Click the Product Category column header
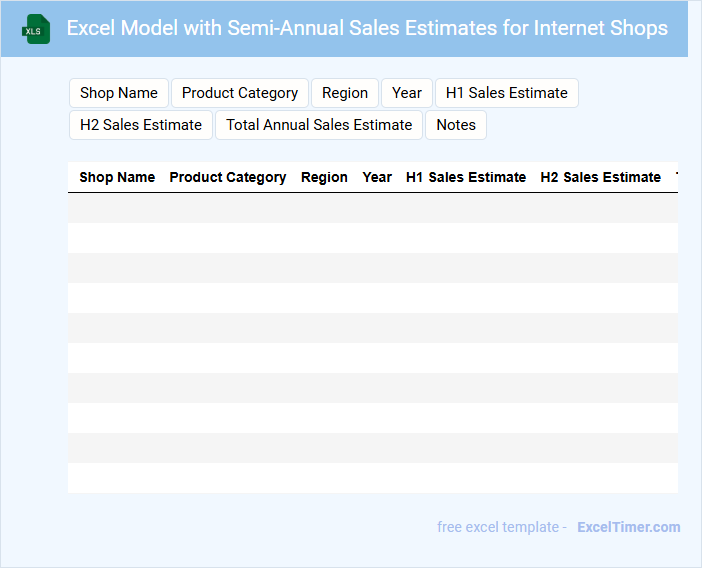Screen dimensions: 702x568 pyautogui.click(x=228, y=177)
